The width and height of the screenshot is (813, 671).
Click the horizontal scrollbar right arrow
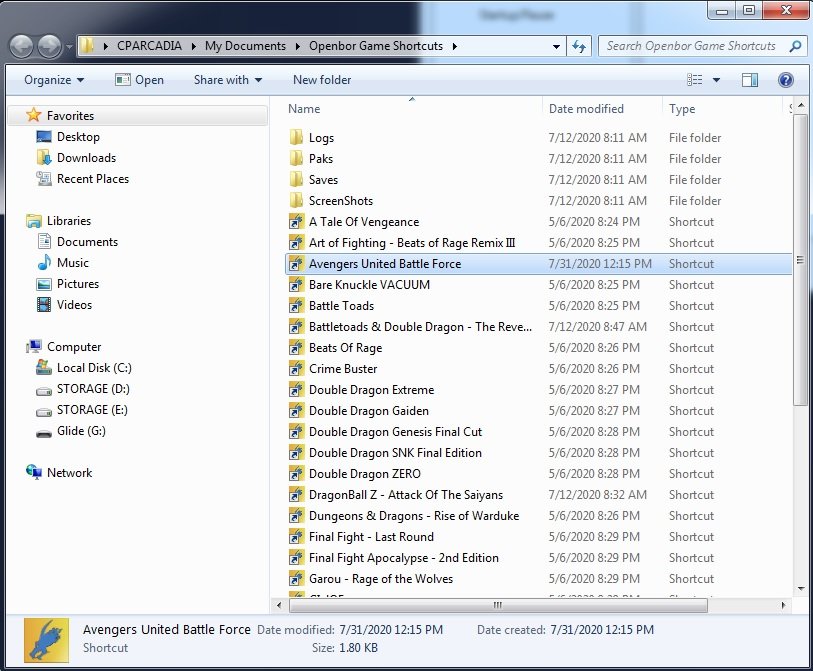(x=783, y=605)
